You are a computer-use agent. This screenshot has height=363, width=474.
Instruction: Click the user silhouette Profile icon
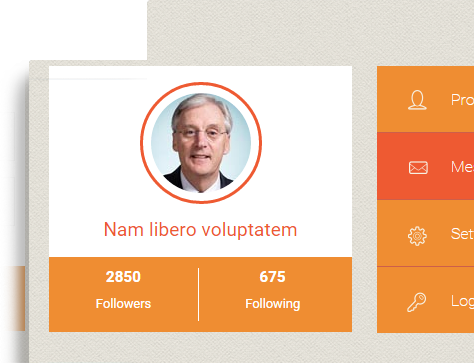pyautogui.click(x=417, y=100)
